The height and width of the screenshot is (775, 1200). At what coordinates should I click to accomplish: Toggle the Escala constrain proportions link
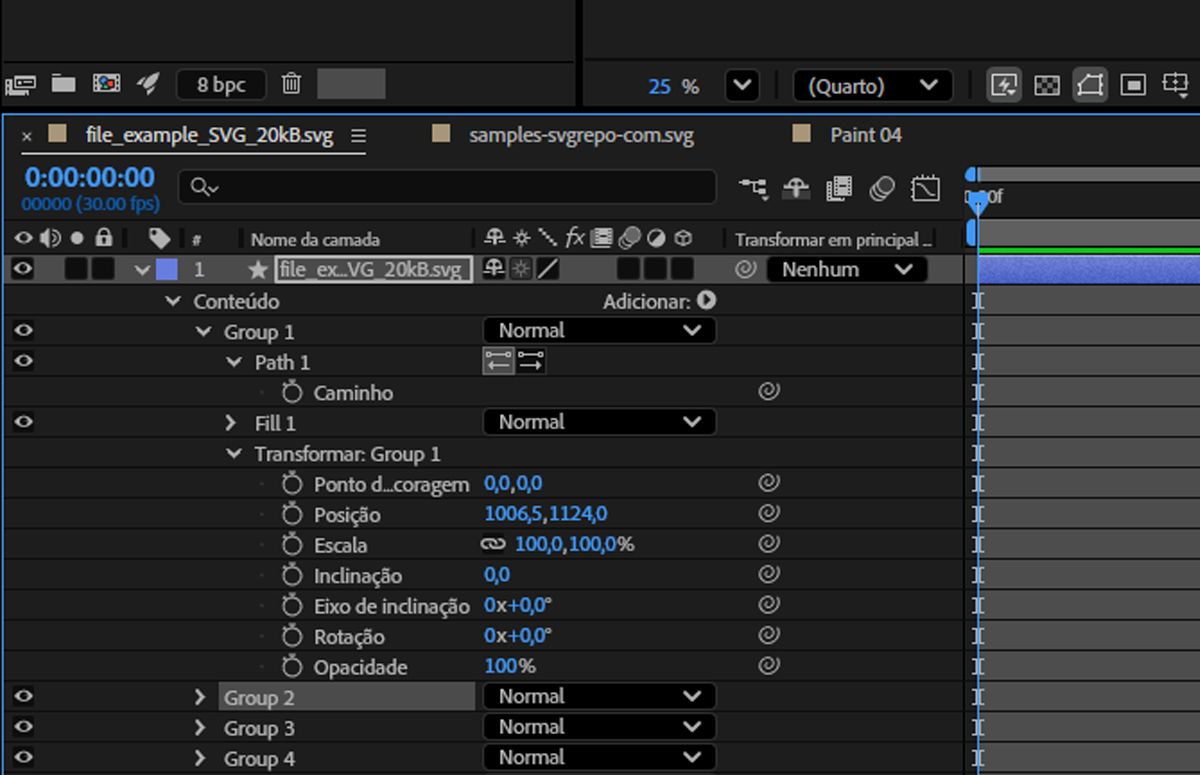click(x=493, y=544)
